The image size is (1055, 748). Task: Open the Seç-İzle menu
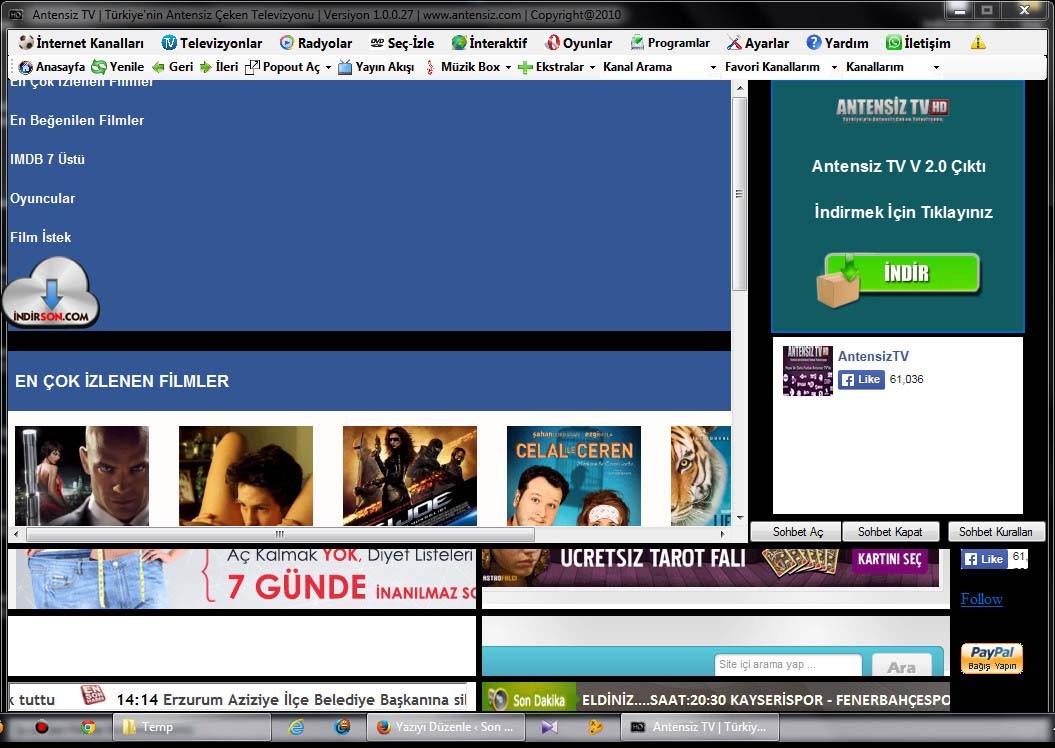point(402,43)
